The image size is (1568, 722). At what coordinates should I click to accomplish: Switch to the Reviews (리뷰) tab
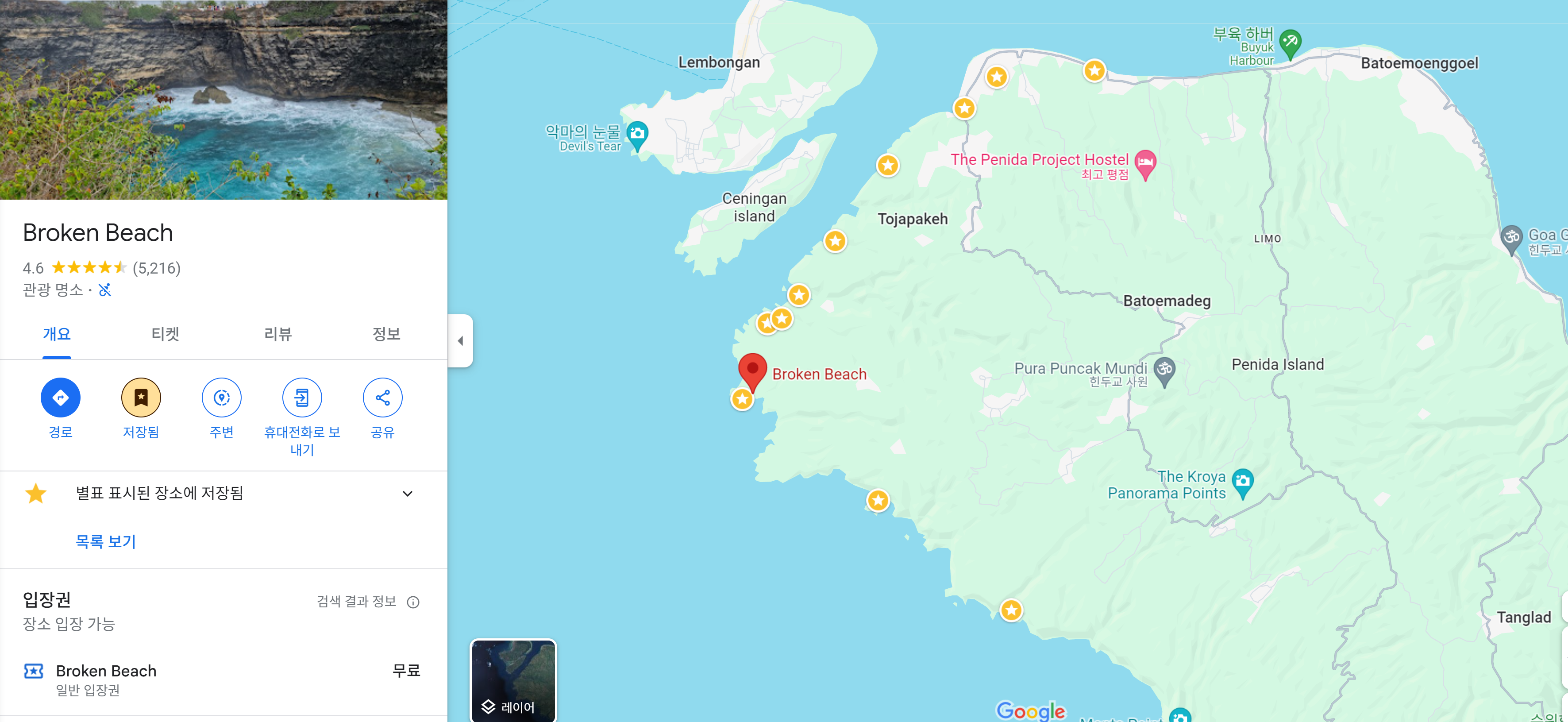point(277,334)
